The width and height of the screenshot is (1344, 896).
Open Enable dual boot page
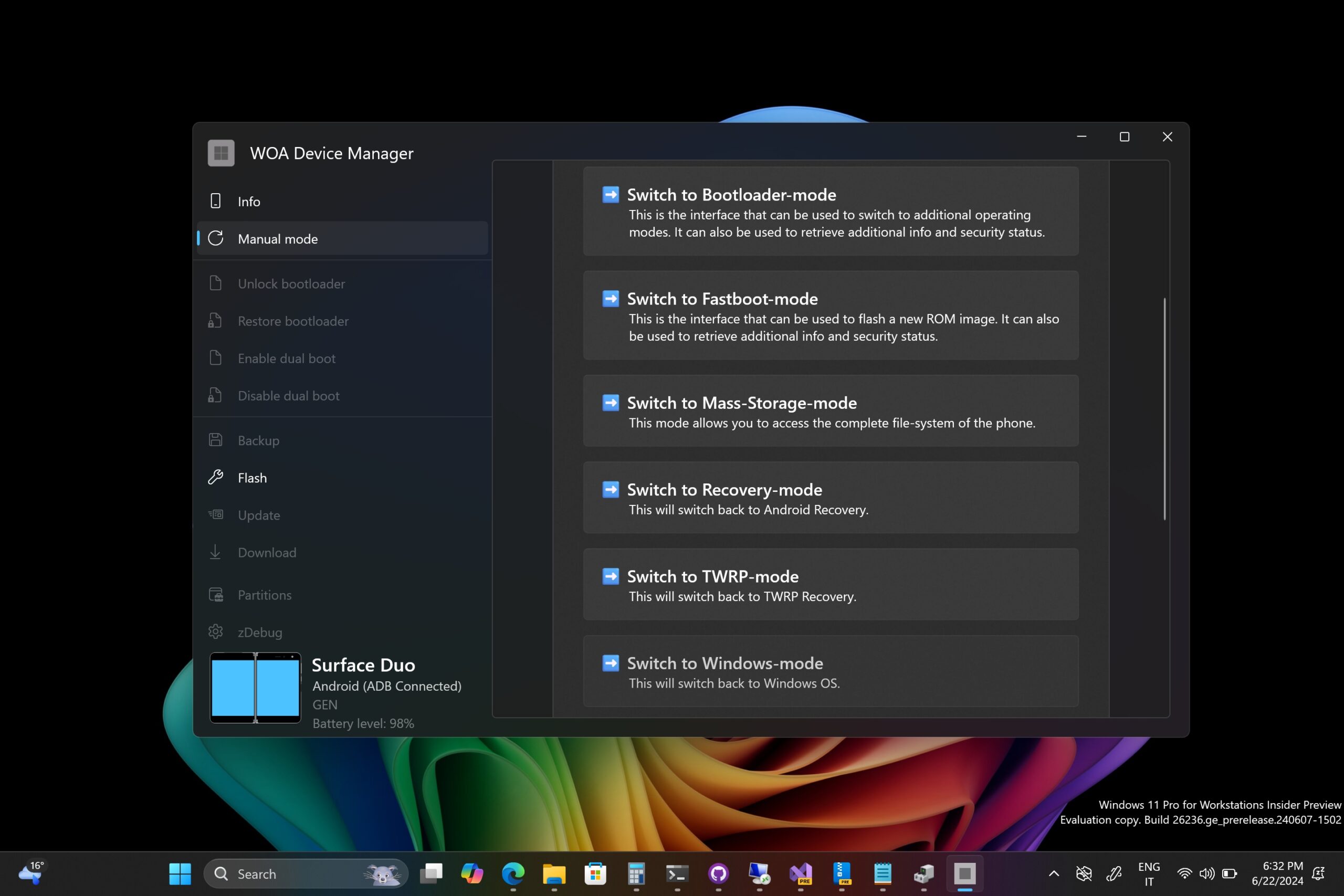pyautogui.click(x=342, y=359)
